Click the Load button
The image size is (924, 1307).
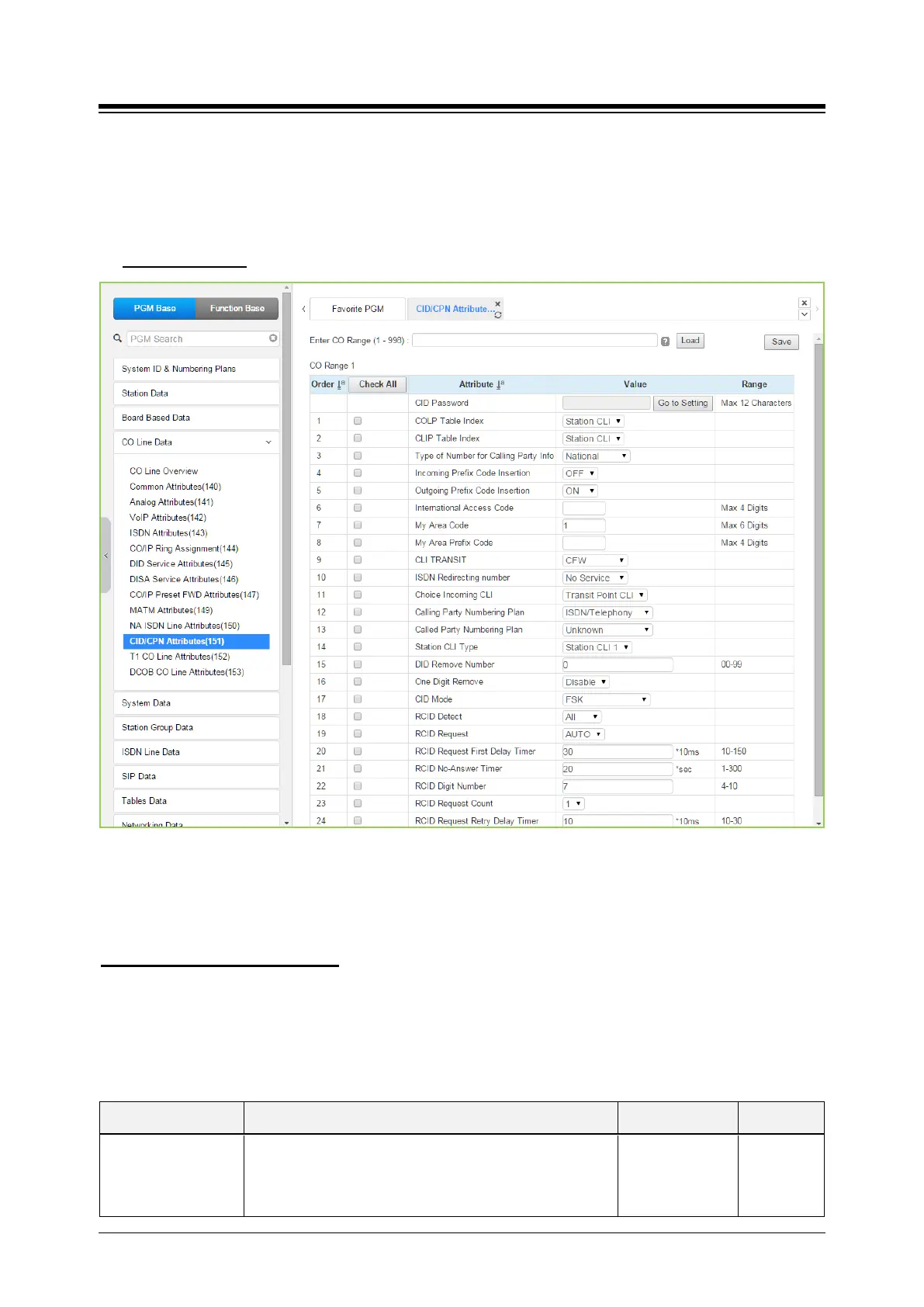[690, 341]
